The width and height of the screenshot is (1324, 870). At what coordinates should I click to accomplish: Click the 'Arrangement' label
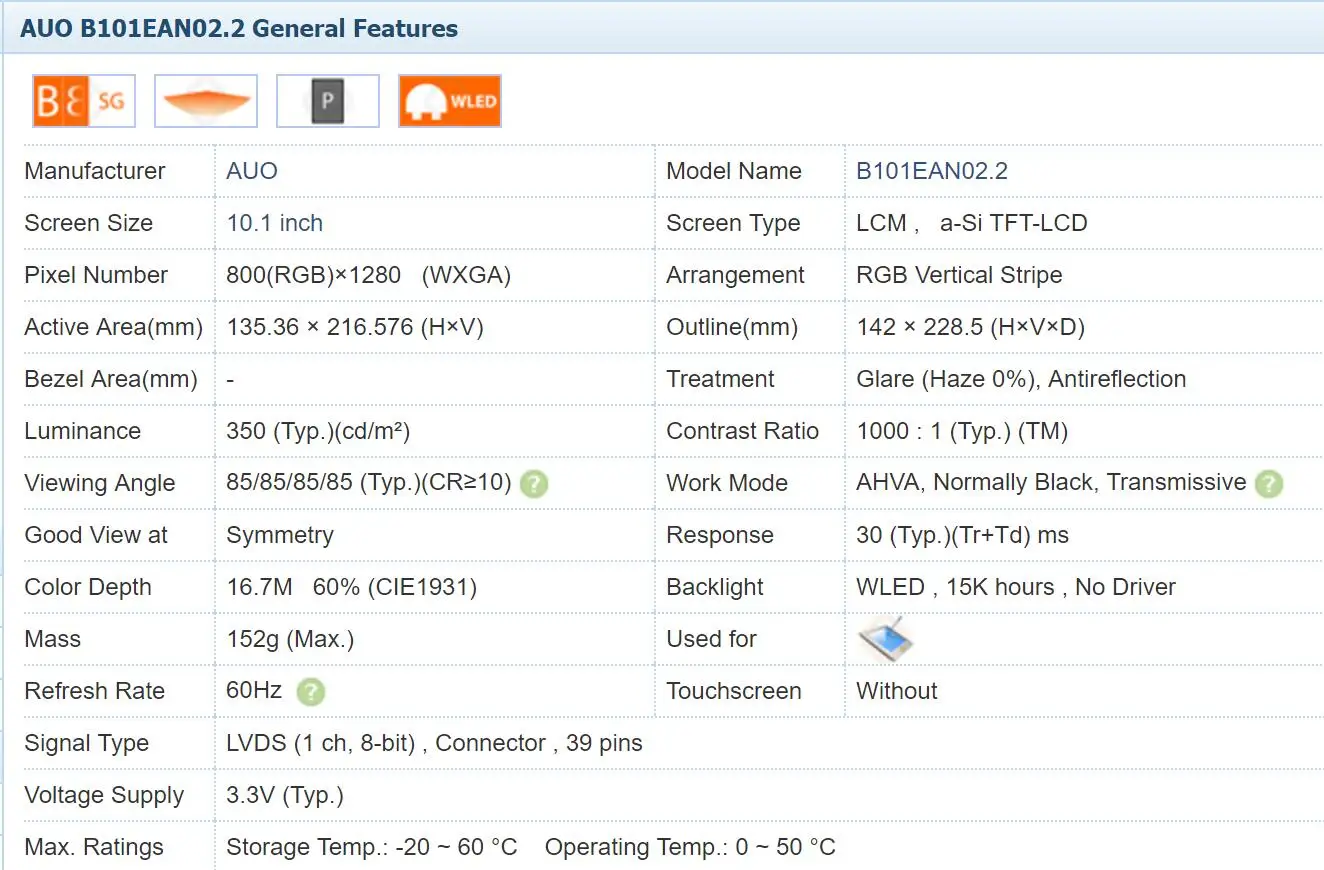(735, 275)
